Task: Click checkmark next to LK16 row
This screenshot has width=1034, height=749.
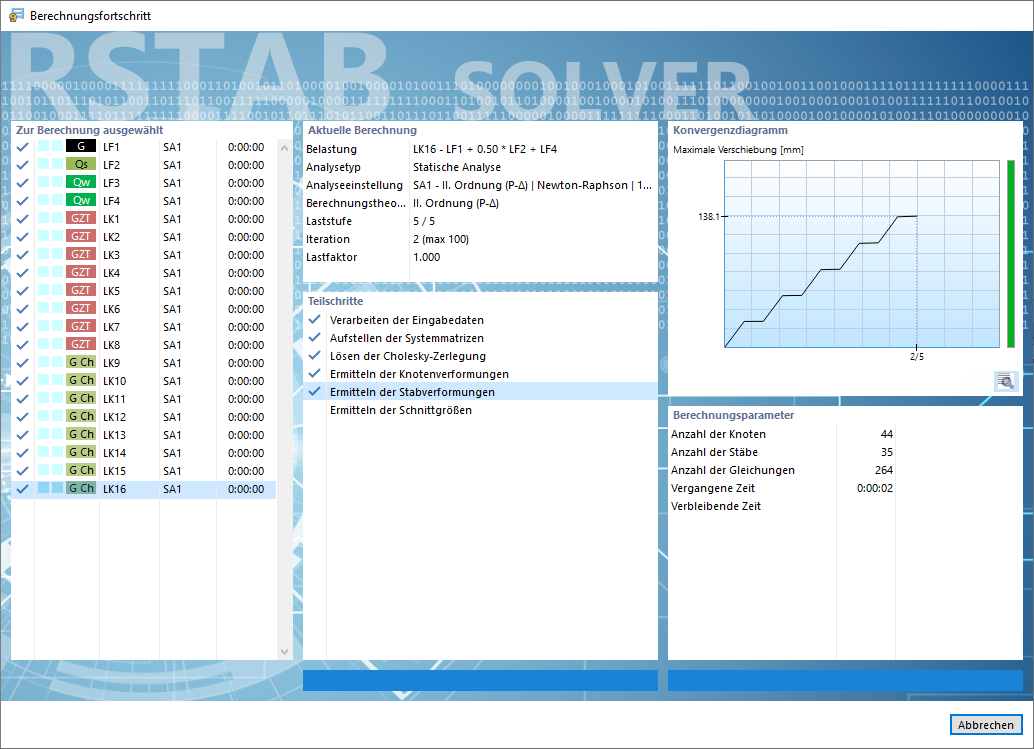Action: pyautogui.click(x=22, y=489)
